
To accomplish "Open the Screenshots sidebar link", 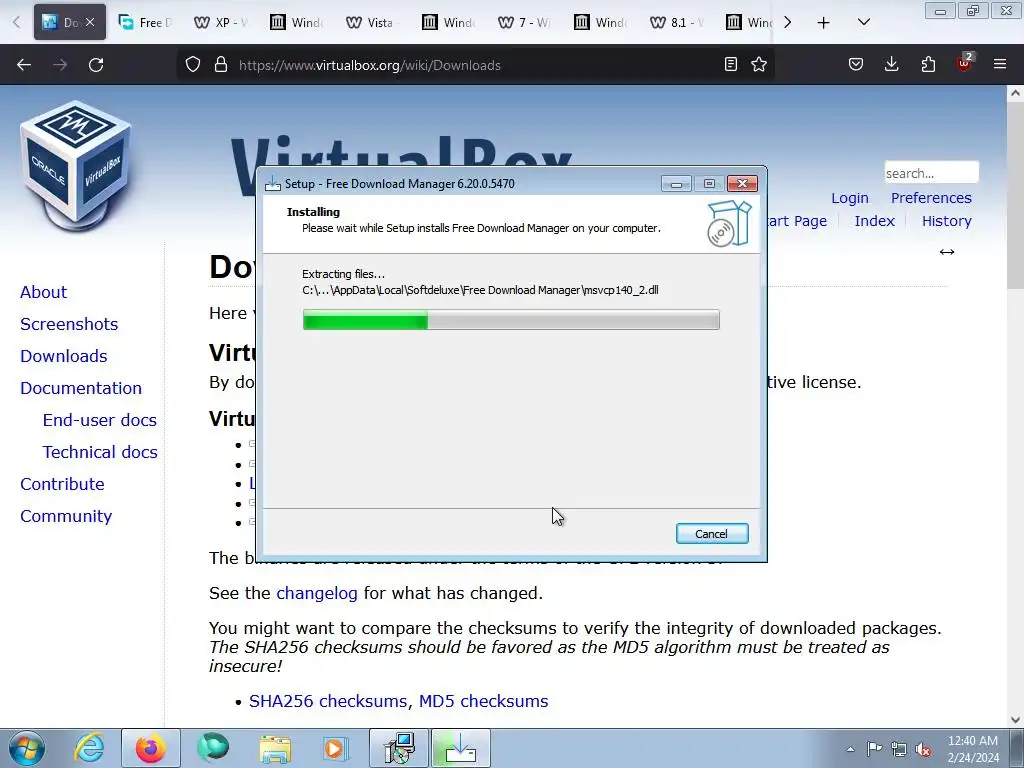I will 69,324.
